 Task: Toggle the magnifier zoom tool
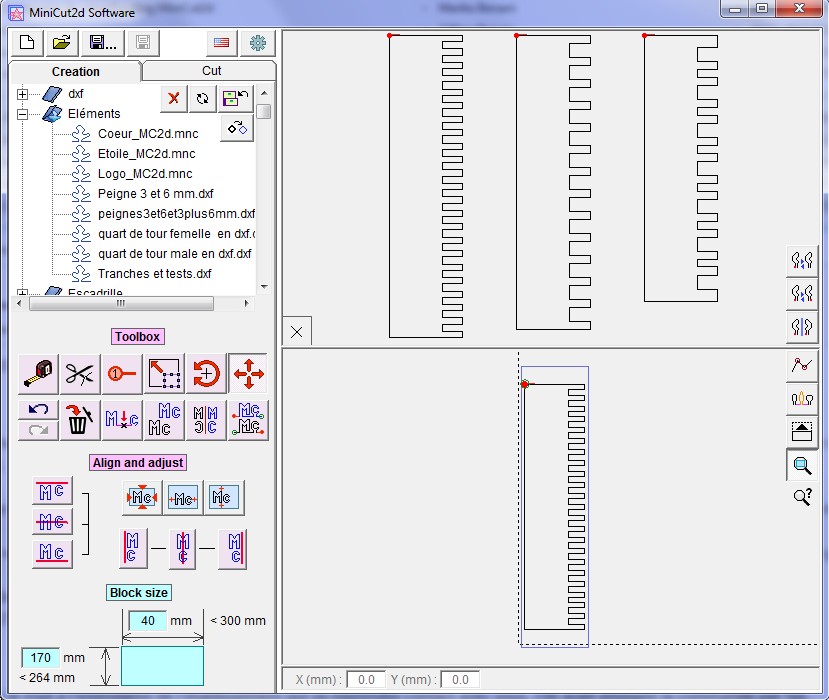click(802, 465)
